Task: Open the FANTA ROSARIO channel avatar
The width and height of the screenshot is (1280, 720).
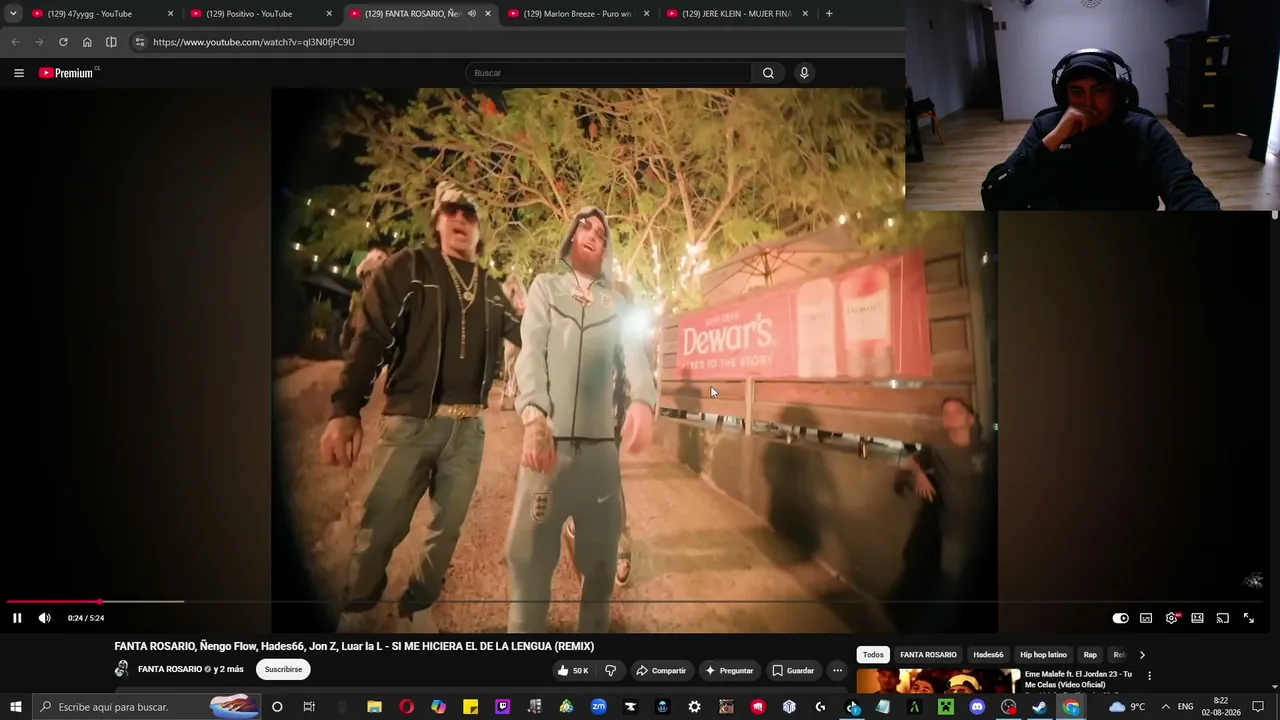Action: (x=122, y=669)
